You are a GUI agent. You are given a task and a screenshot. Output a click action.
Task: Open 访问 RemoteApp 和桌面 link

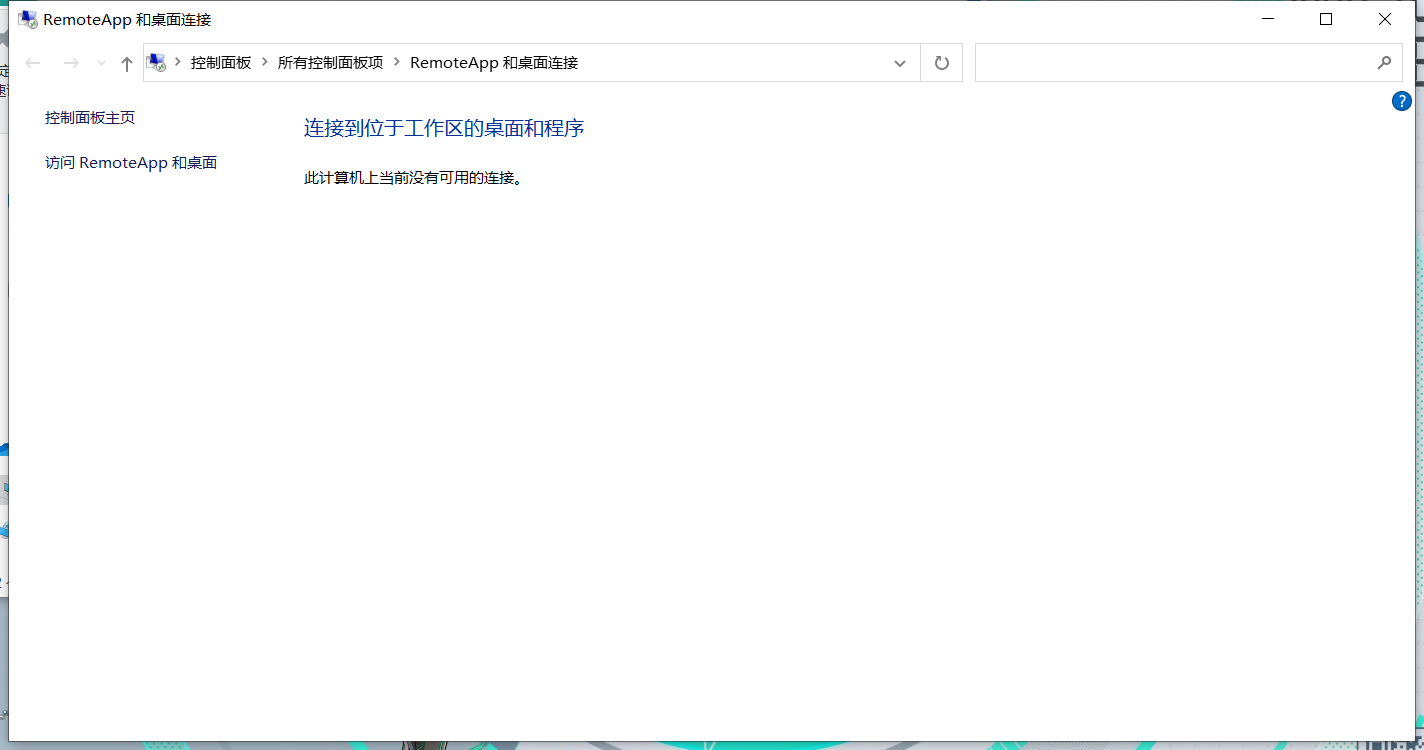(x=131, y=163)
